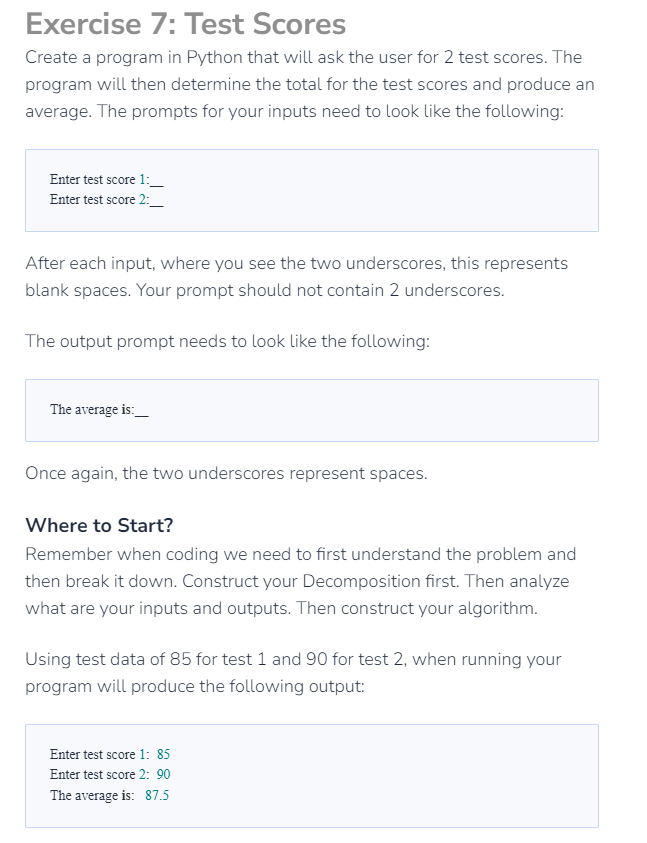This screenshot has width=647, height=843.
Task: Click the paragraph starting "After each input"
Action: click(296, 277)
